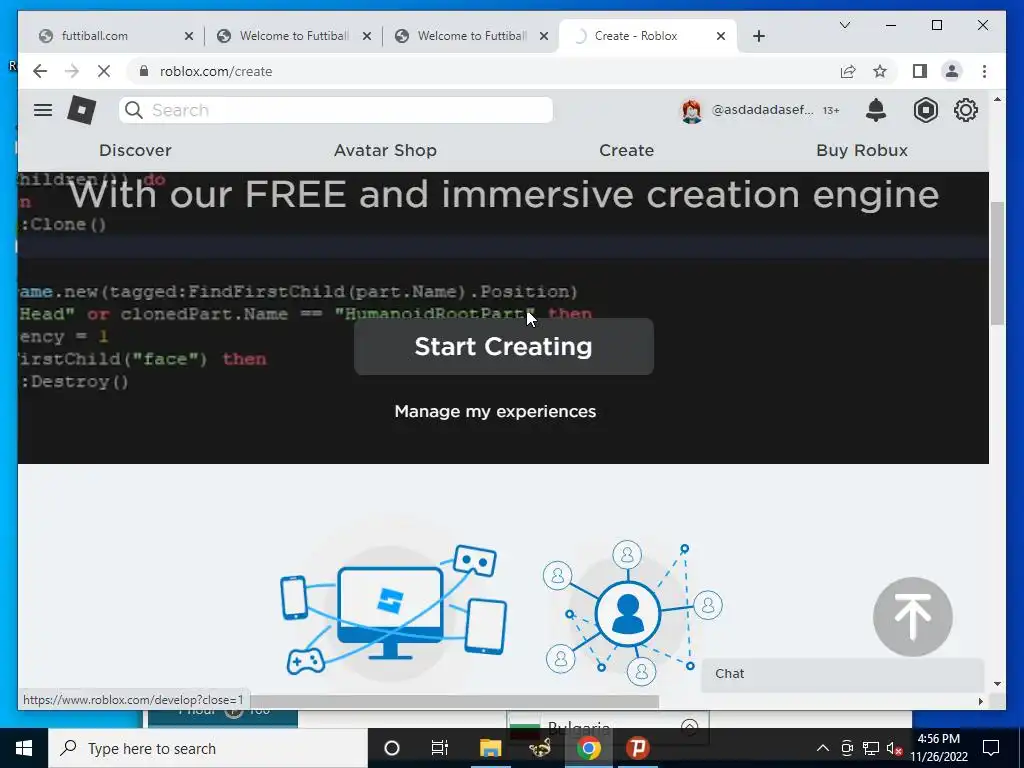Stop loading the page
Screen dimensions: 1024x768
click(x=104, y=71)
